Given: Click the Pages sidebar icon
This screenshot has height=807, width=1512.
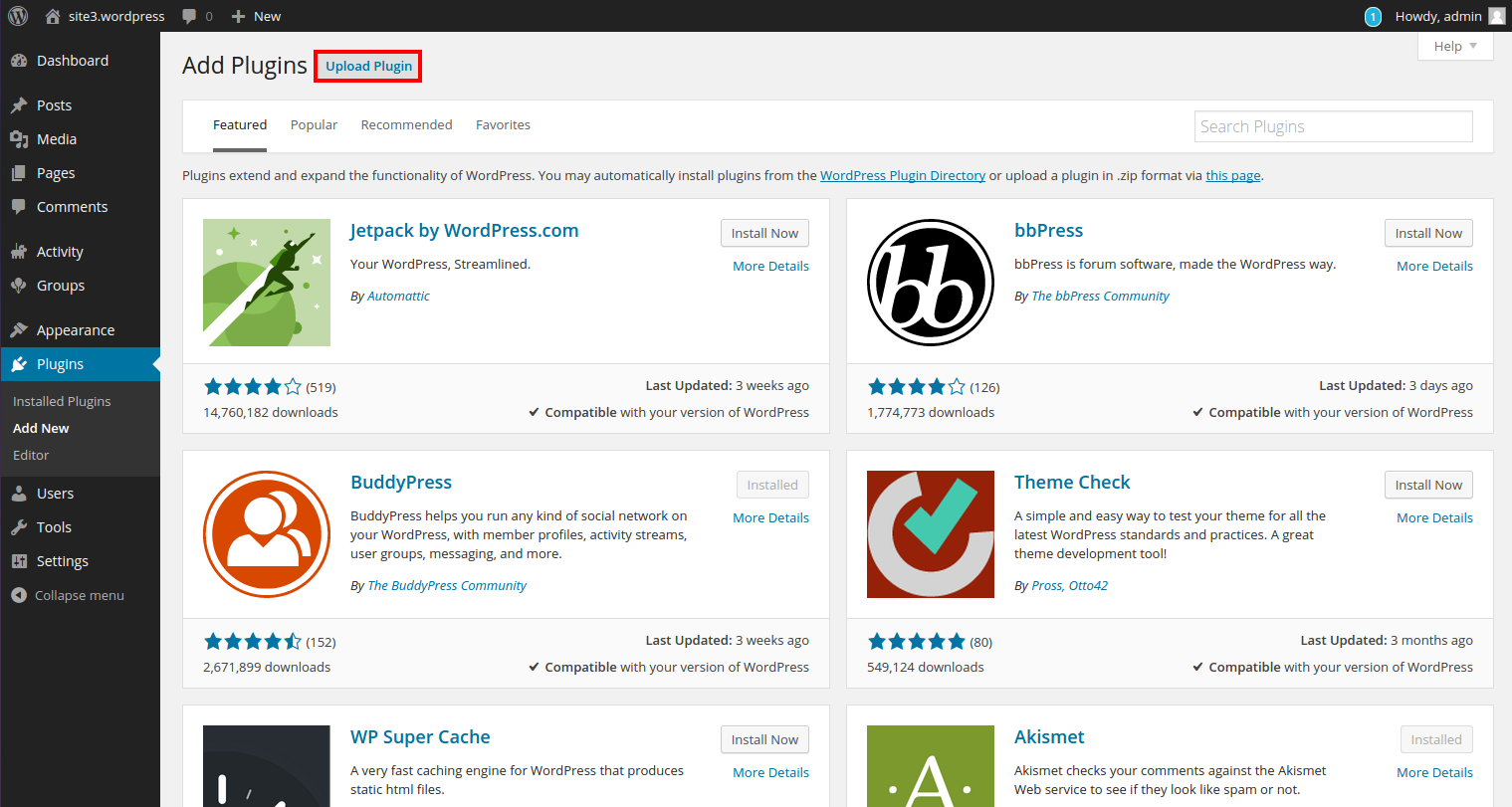Looking at the screenshot, I should [19, 173].
